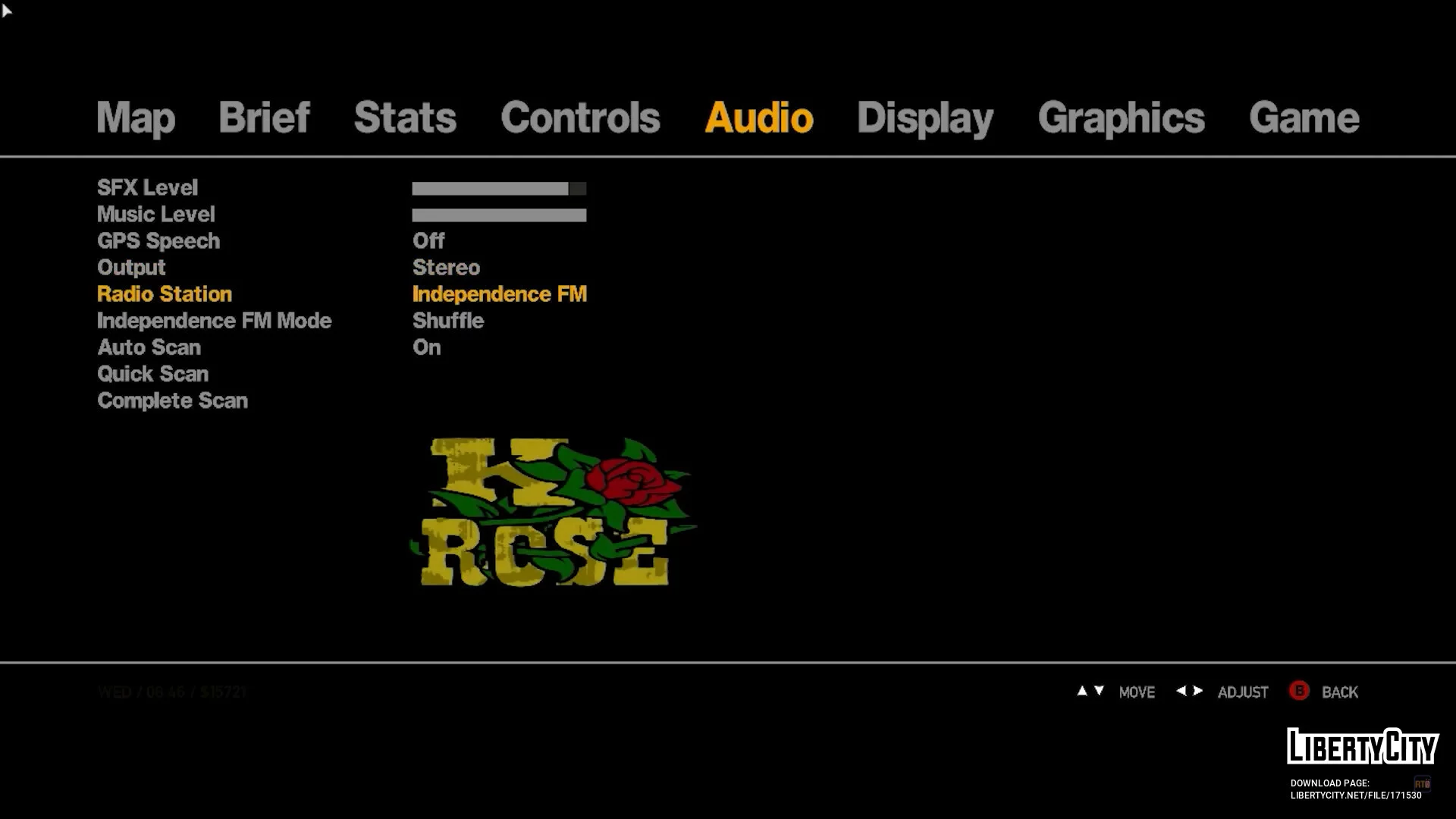Select the Auto Scan setting label
Screen dimensions: 1456x819
pyautogui.click(x=149, y=347)
